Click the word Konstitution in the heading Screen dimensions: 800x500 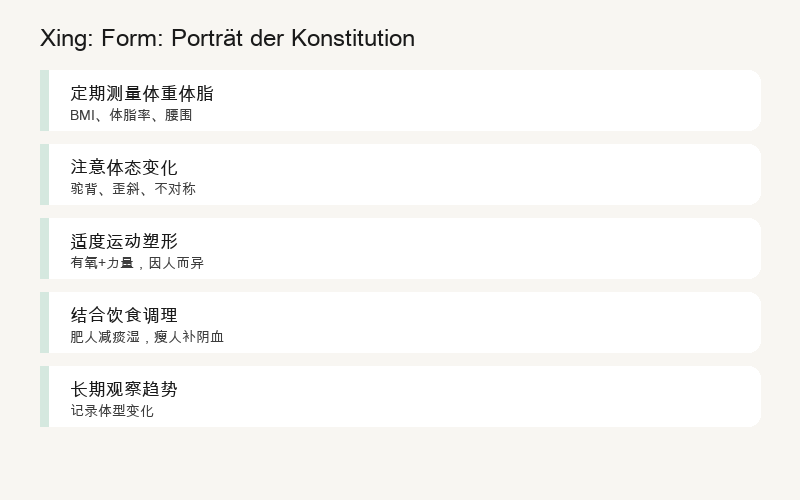coord(353,38)
